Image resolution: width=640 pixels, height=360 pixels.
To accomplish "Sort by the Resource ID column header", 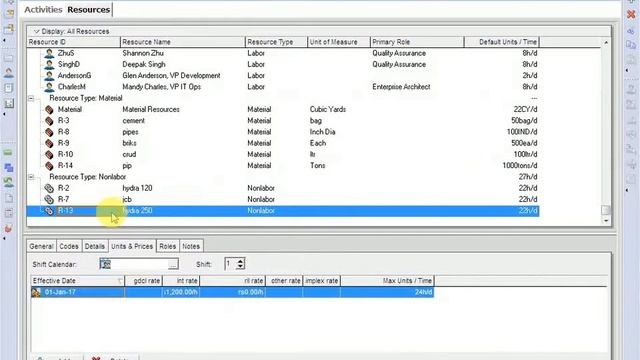I will (73, 42).
